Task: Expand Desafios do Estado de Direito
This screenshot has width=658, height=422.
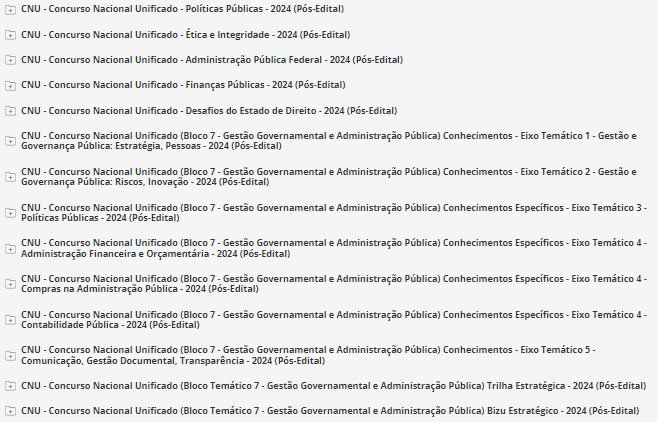Action: 10,110
